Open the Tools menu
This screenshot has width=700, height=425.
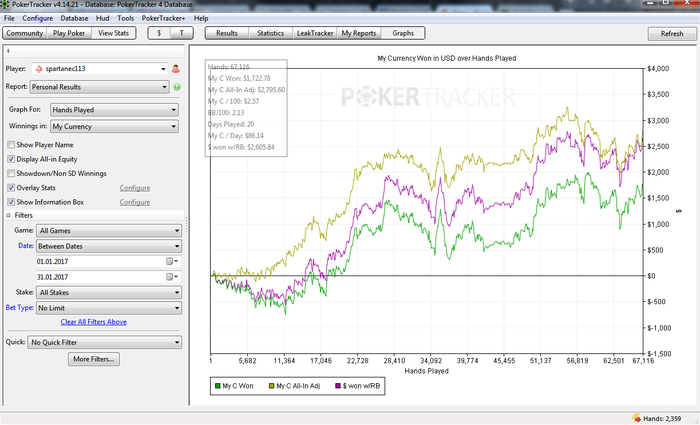click(x=125, y=18)
